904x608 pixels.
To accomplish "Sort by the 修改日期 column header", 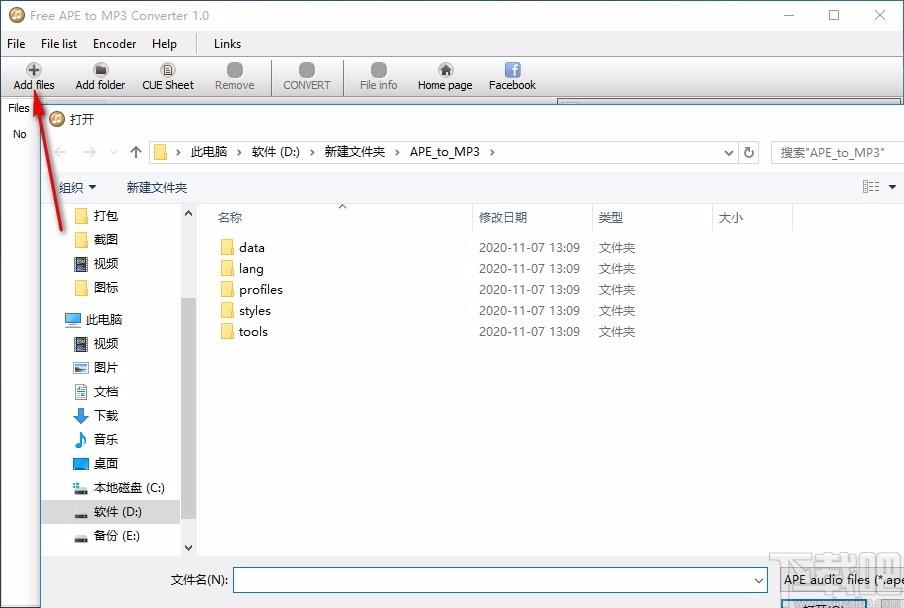I will (x=503, y=217).
